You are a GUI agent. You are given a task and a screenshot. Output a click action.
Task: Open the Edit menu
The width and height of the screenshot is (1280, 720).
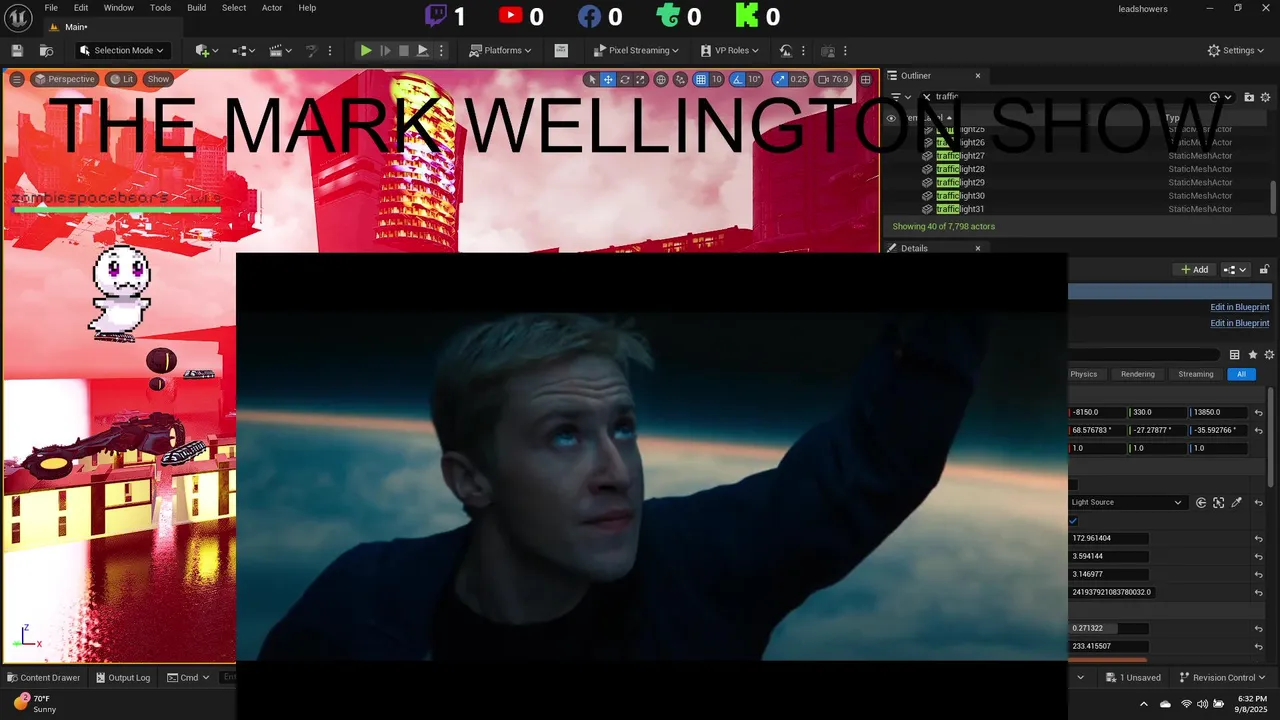[81, 8]
